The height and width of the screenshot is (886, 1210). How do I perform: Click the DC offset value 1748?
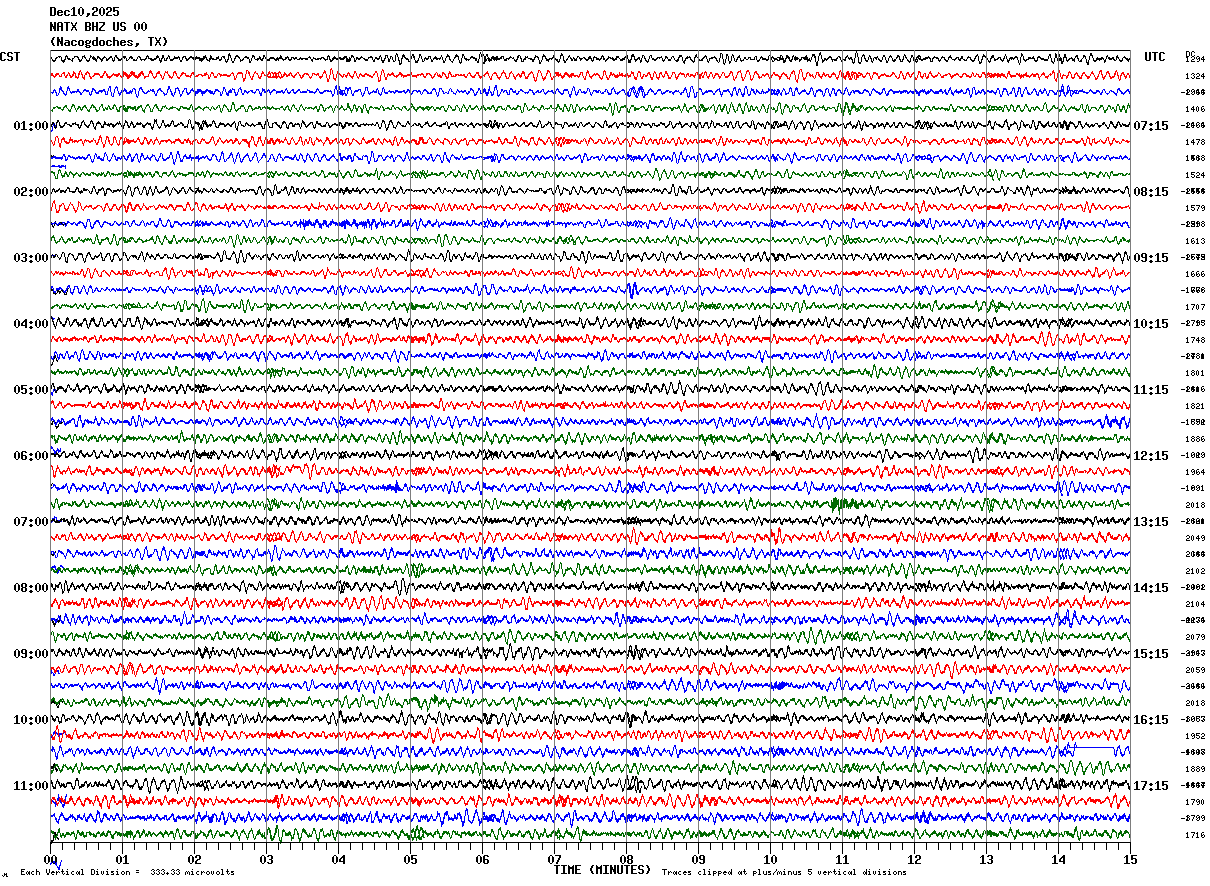[x=1195, y=340]
